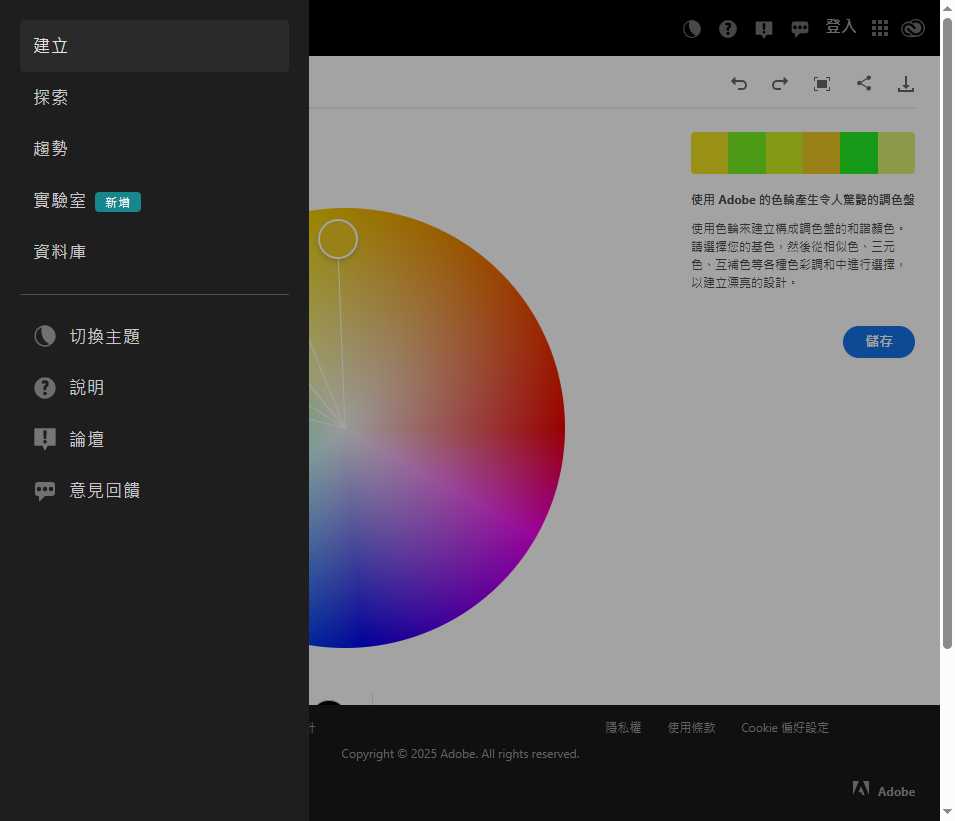Open 趨勢 in the sidebar
Viewport: 955px width, 821px height.
[51, 149]
